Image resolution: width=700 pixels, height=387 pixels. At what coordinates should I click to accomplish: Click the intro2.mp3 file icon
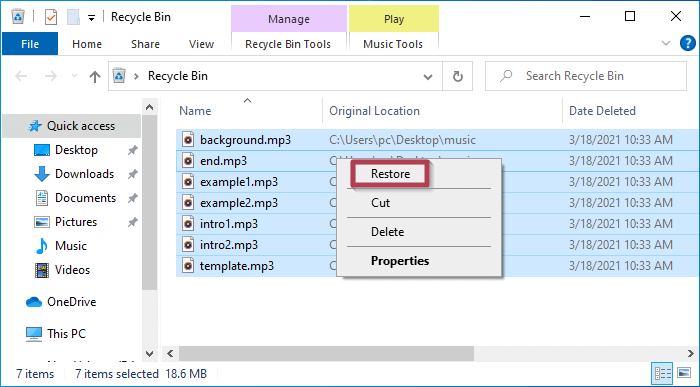coord(188,245)
